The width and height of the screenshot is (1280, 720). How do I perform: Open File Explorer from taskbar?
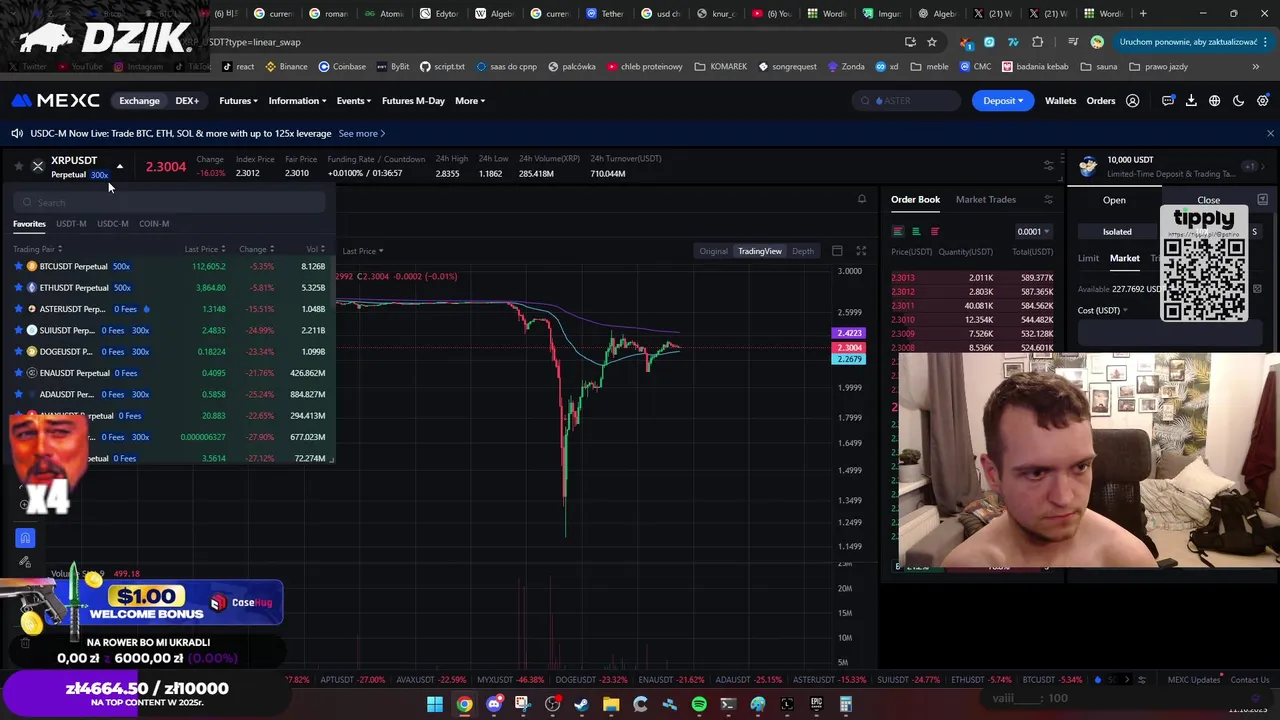[611, 704]
